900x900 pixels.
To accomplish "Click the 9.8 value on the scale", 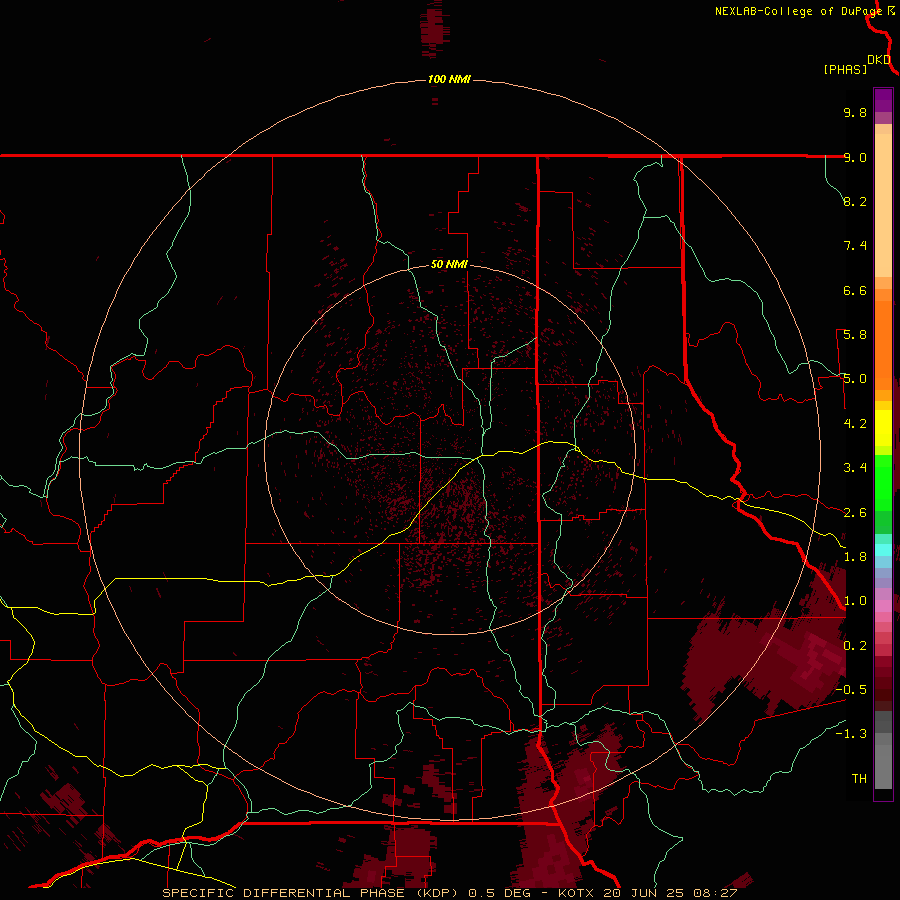I will [855, 112].
